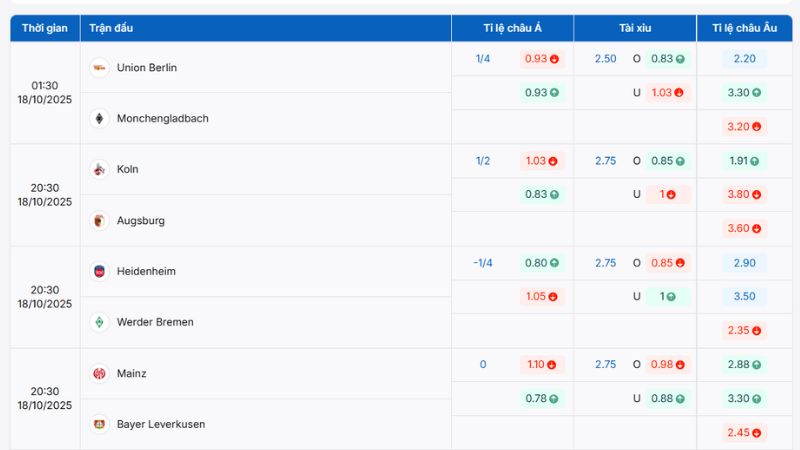Select Union Berlin Asian handicap odds 0.93

(542, 59)
